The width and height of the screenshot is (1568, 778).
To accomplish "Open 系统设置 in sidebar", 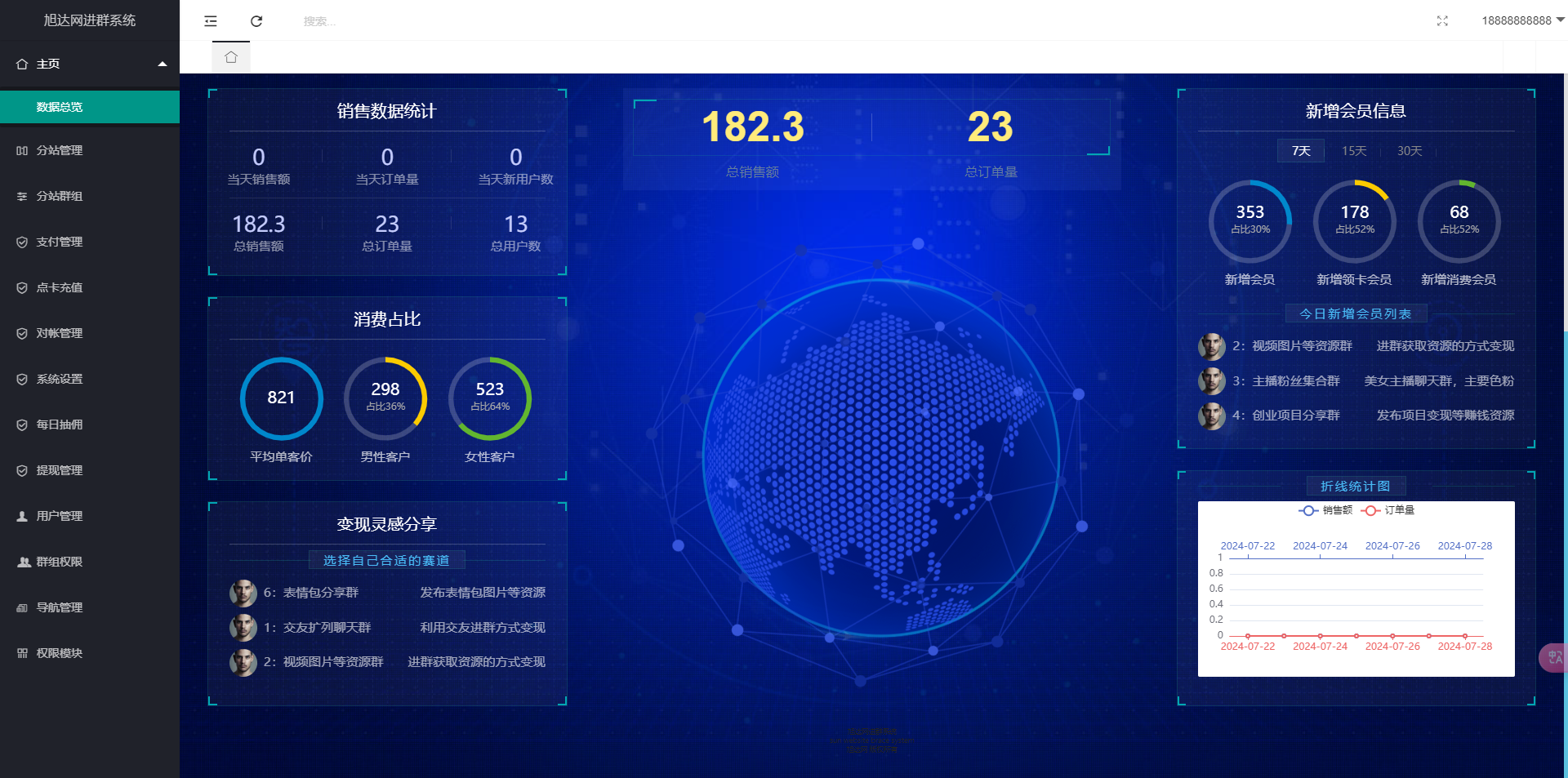I will (x=90, y=379).
